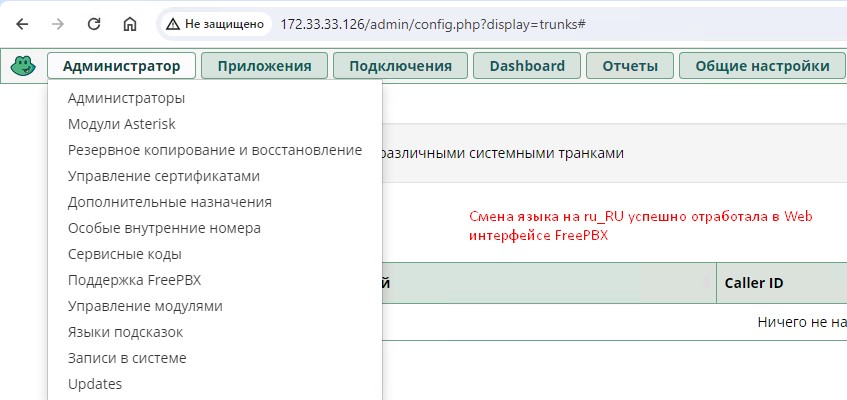Select Управление сертификатами menu item
This screenshot has width=847, height=400.
pyautogui.click(x=163, y=176)
